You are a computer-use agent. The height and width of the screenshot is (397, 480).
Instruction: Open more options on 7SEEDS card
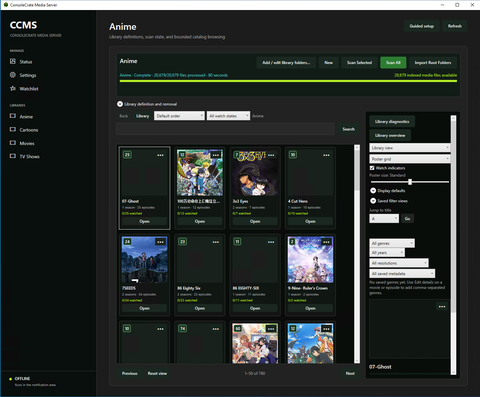click(160, 242)
